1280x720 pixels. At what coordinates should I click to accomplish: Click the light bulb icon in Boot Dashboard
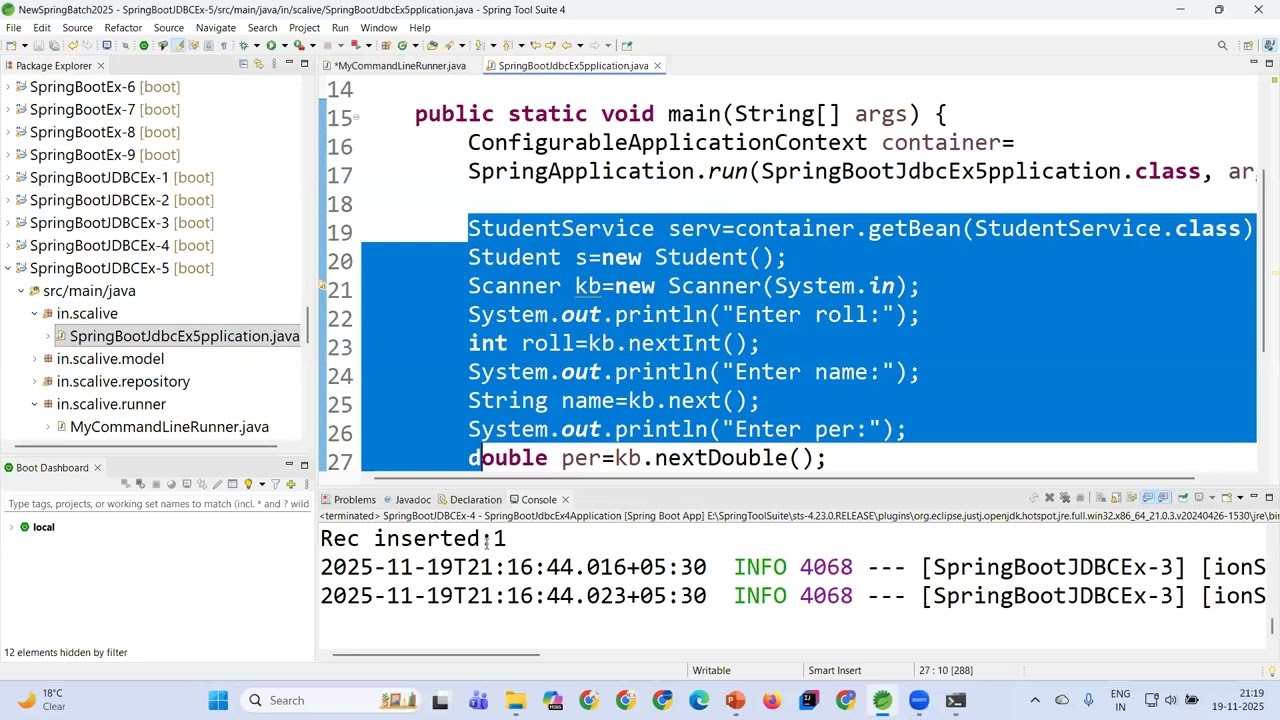248,484
